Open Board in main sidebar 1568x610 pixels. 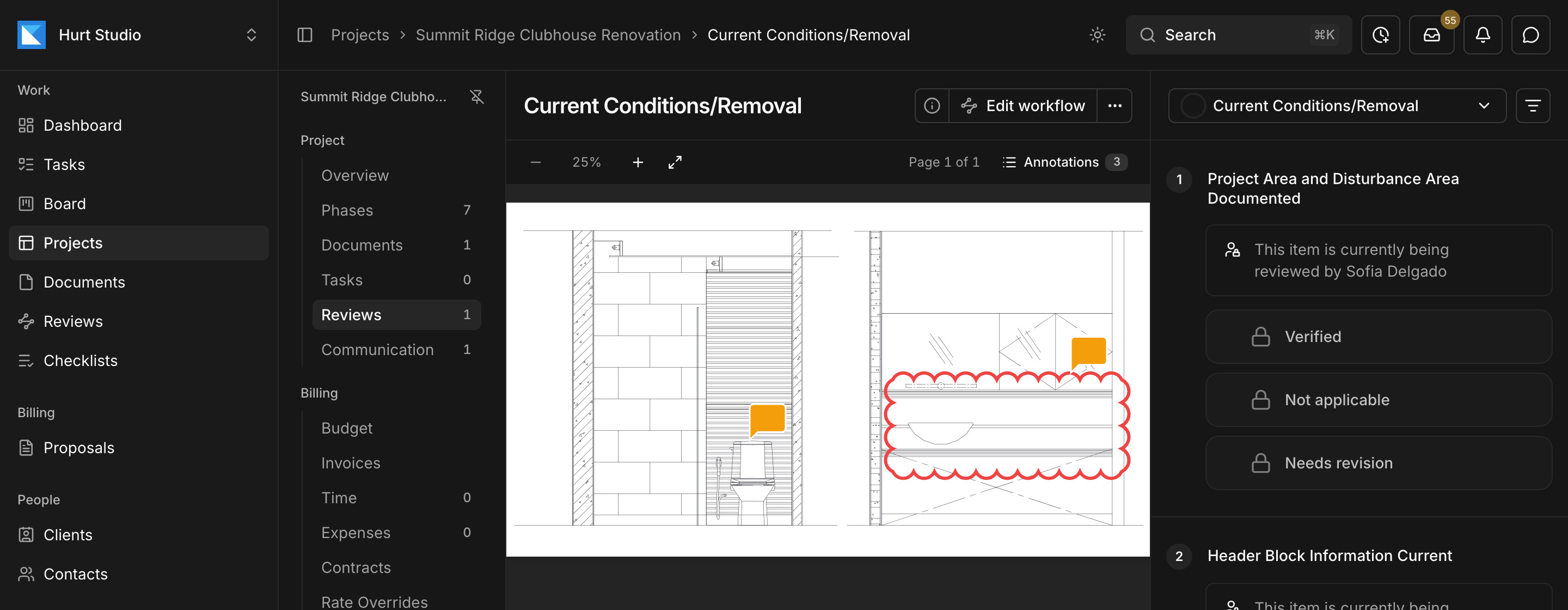pos(139,204)
